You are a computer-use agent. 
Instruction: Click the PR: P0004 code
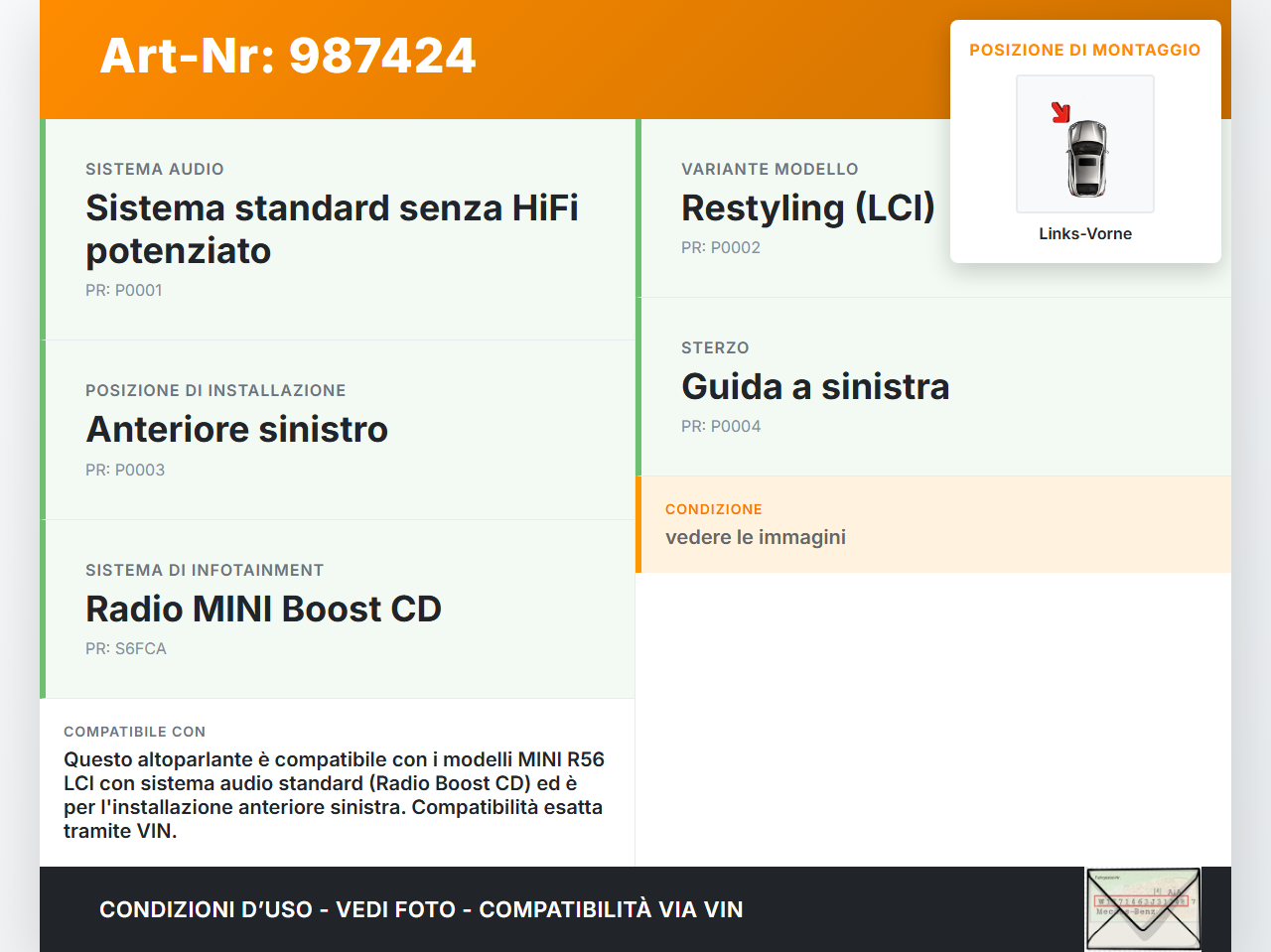[x=721, y=427]
